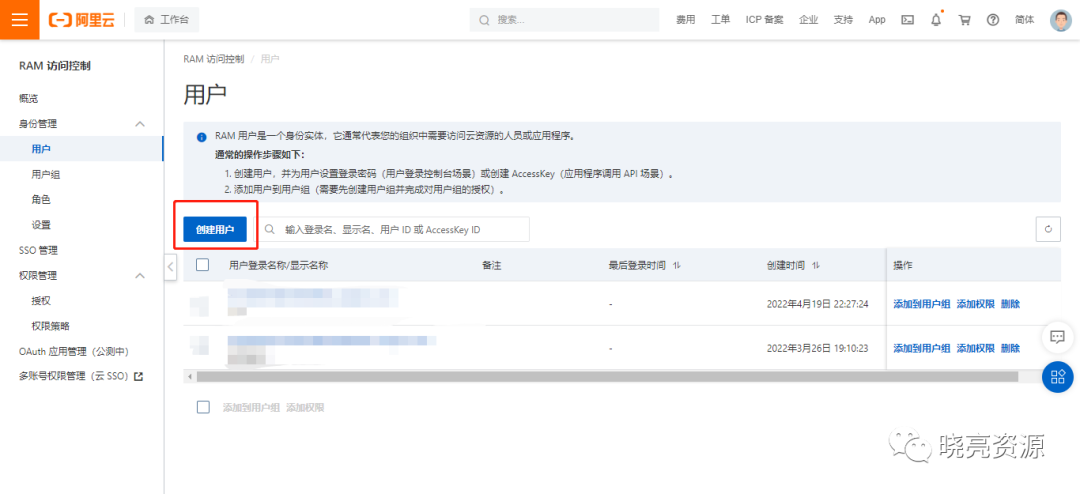Click bottom 添加权限 bulk action
Screen dimensions: 1080x494
coord(305,408)
